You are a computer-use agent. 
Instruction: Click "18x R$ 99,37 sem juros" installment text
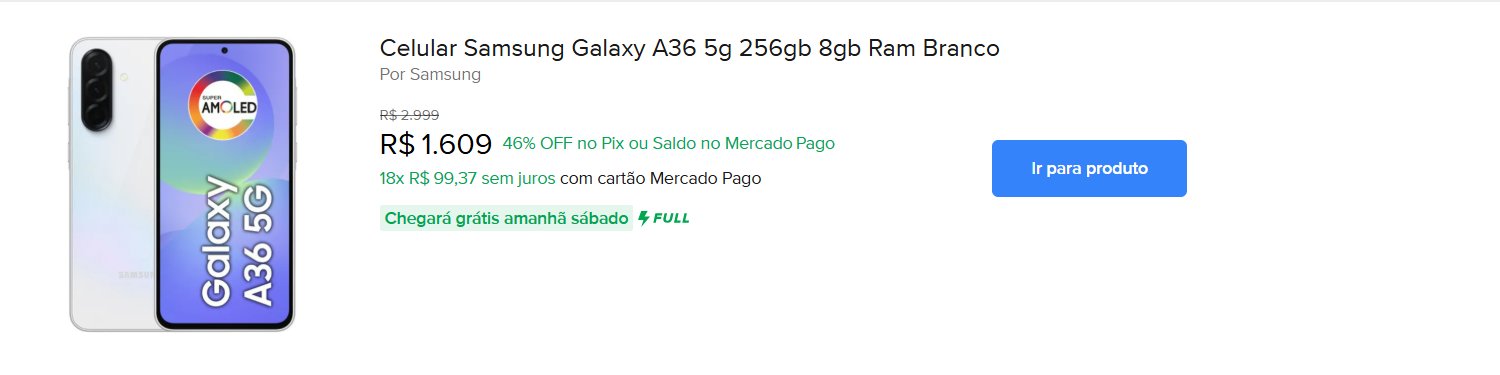pos(468,179)
